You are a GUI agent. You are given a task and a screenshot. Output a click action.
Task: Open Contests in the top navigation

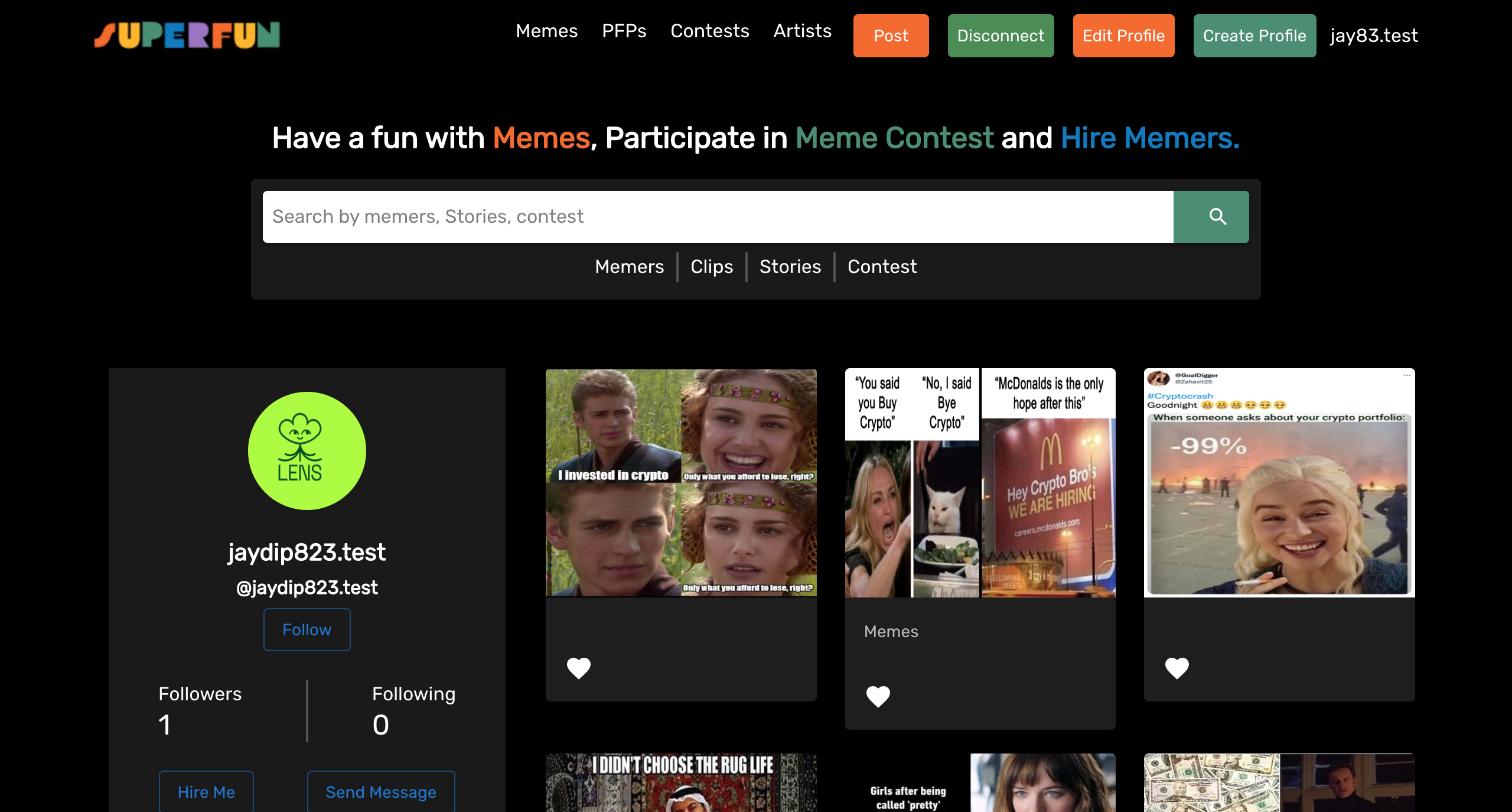(x=709, y=31)
